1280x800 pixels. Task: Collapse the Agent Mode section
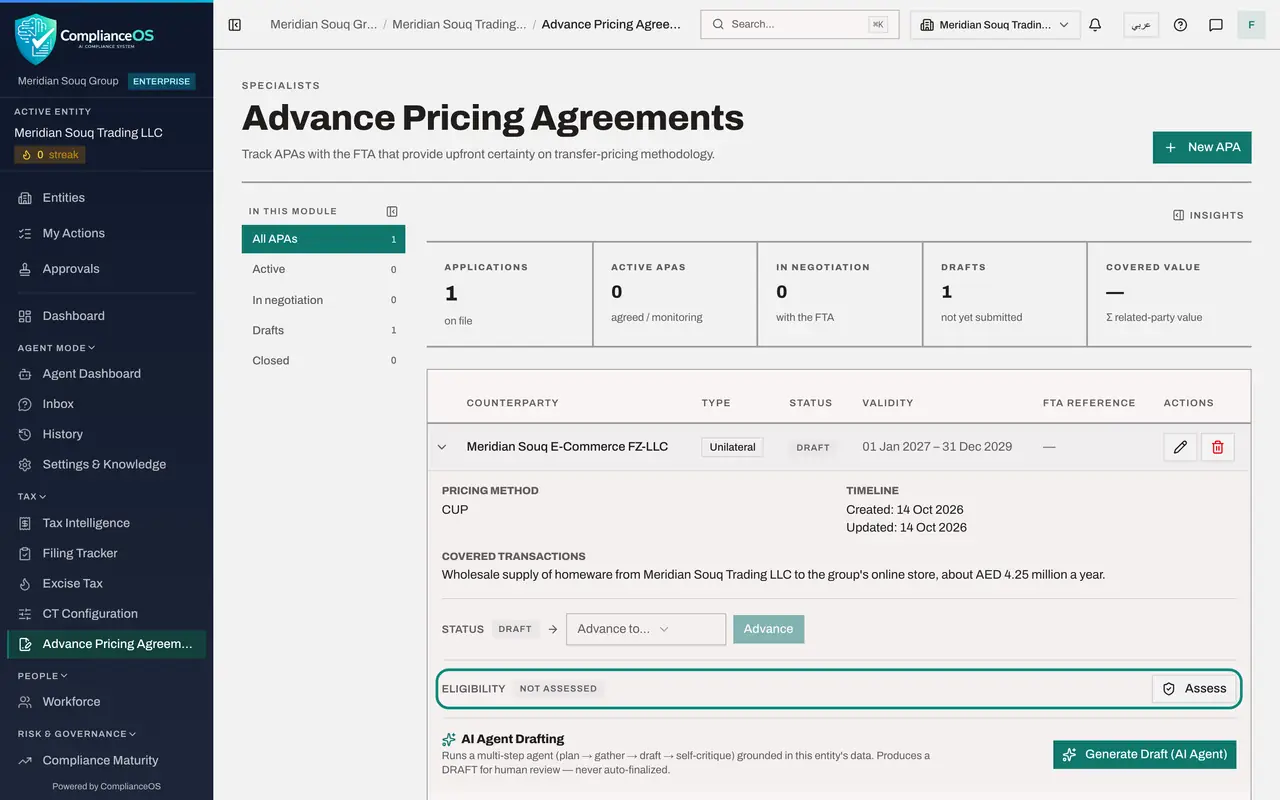(x=57, y=348)
